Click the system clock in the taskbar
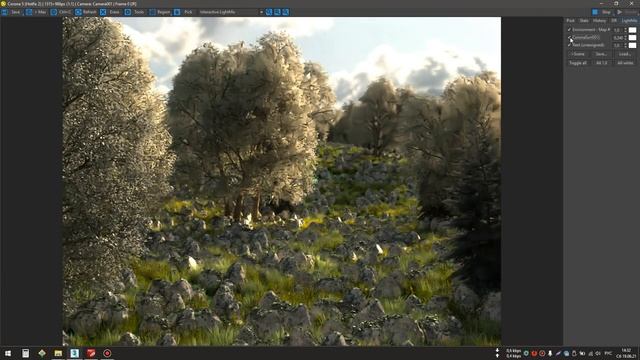Screen dimensions: 640x360 click(625, 353)
